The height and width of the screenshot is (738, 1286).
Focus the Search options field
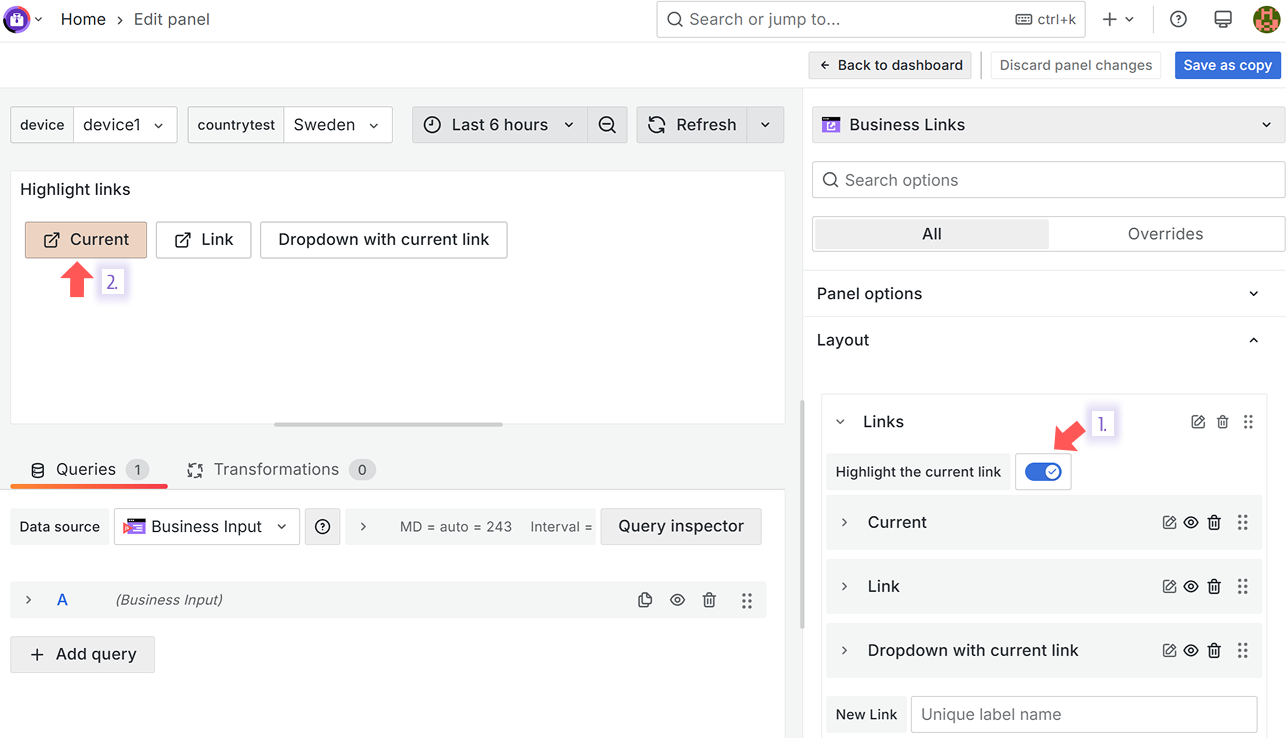1048,180
